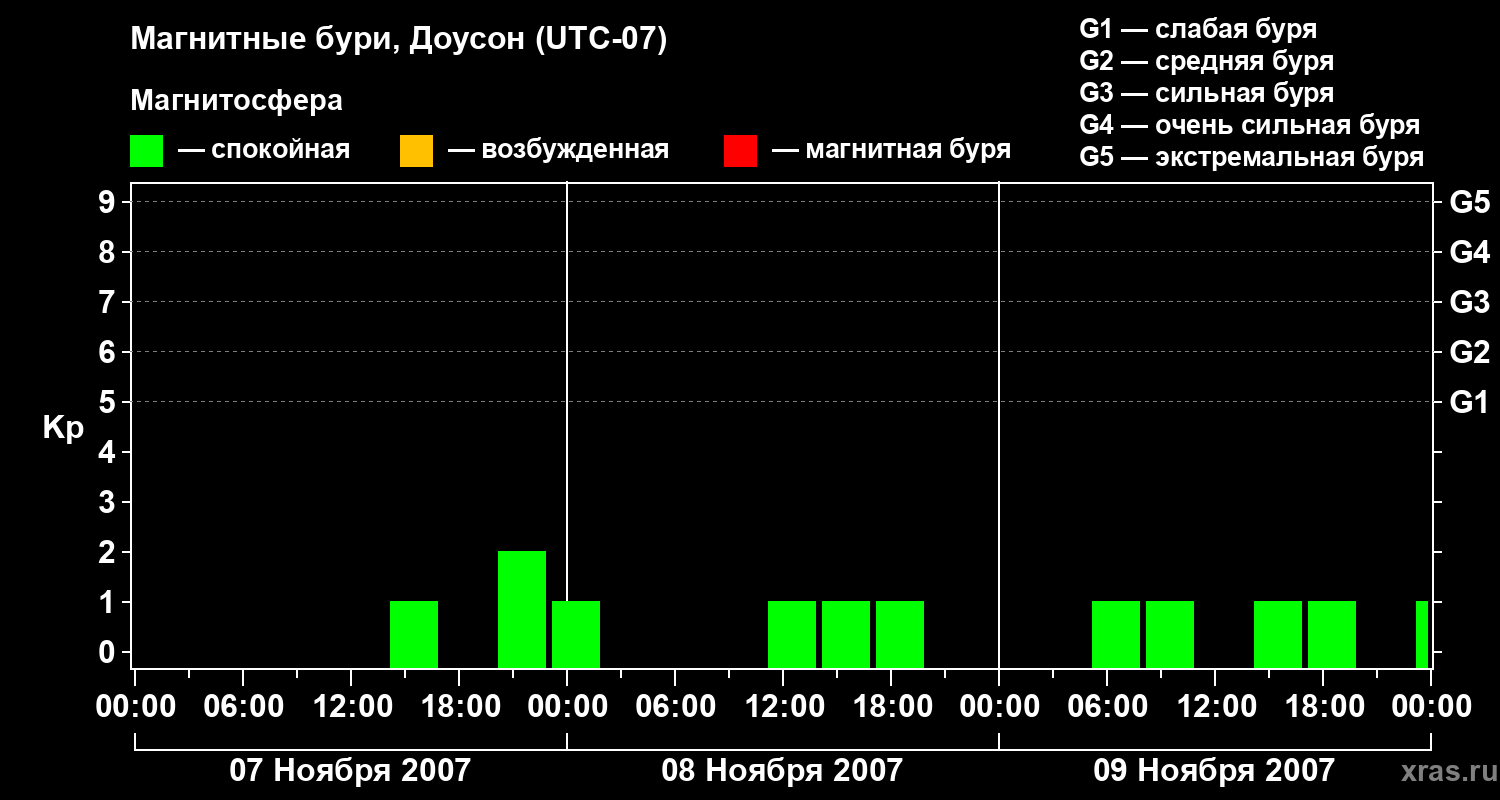This screenshot has height=800, width=1500.
Task: Click the 18:00 time label above 08 Ноября
Action: (x=892, y=707)
